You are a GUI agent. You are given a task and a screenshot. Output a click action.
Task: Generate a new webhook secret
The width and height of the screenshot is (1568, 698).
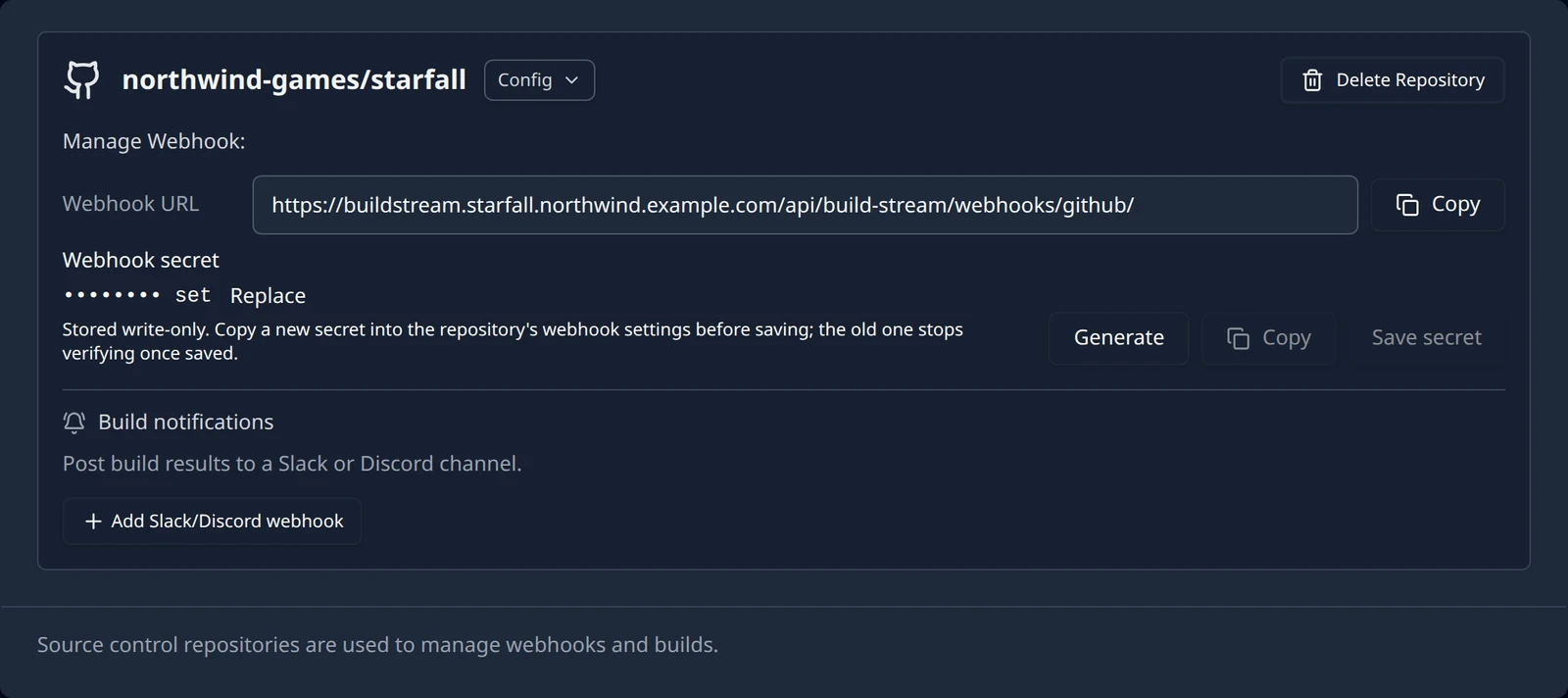(x=1118, y=338)
